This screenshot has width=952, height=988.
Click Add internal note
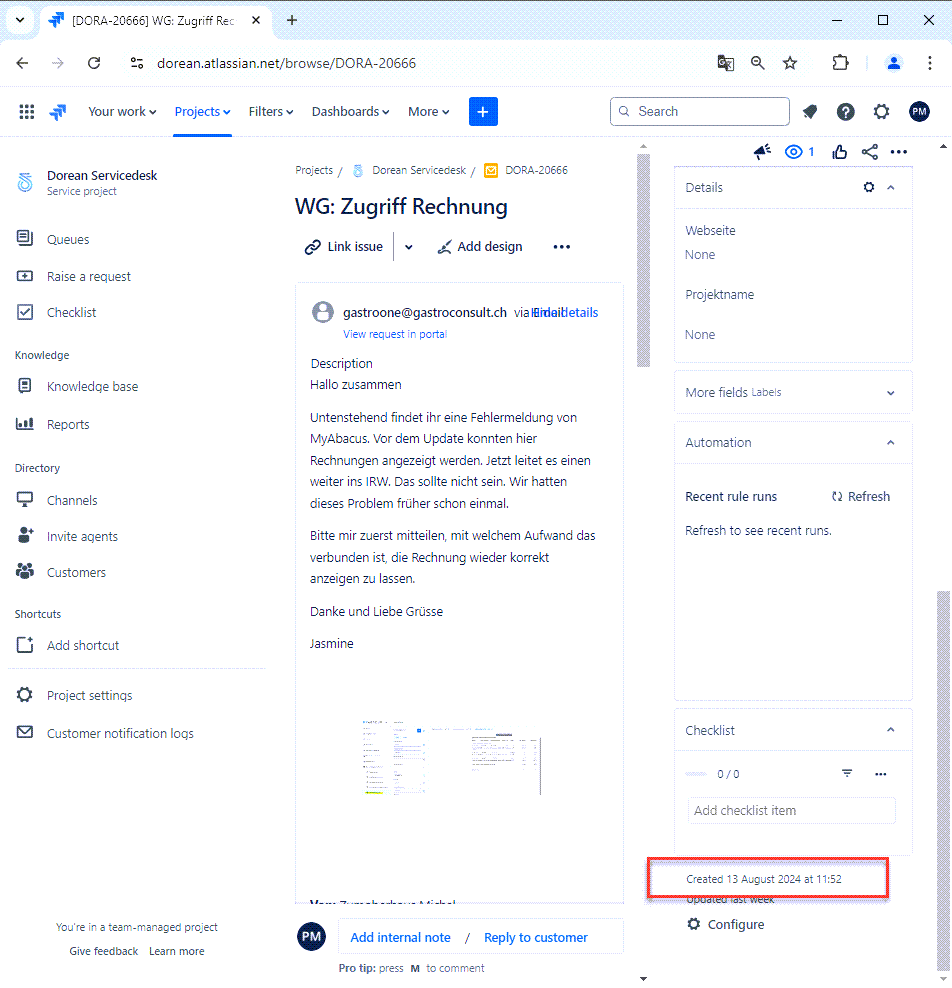pos(401,937)
